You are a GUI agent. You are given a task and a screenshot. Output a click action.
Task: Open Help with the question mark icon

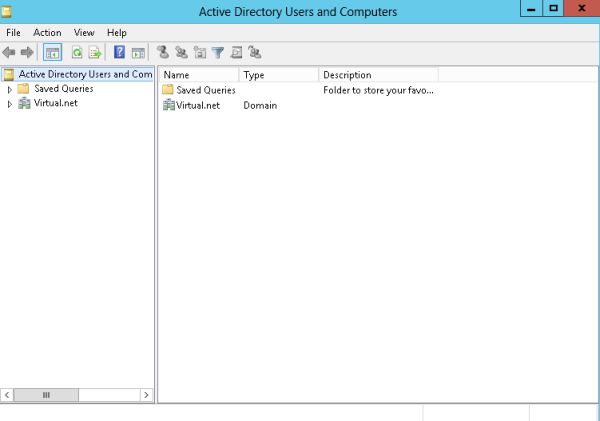click(119, 52)
